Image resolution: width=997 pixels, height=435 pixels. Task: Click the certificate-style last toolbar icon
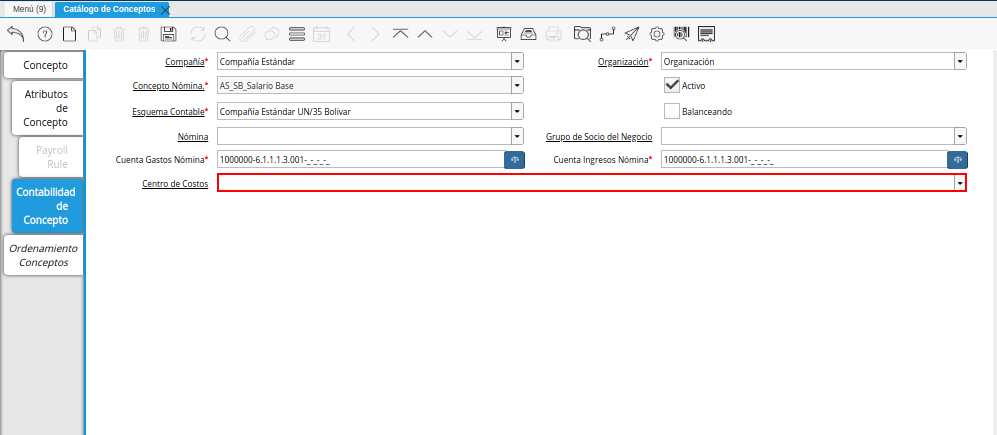[x=706, y=34]
